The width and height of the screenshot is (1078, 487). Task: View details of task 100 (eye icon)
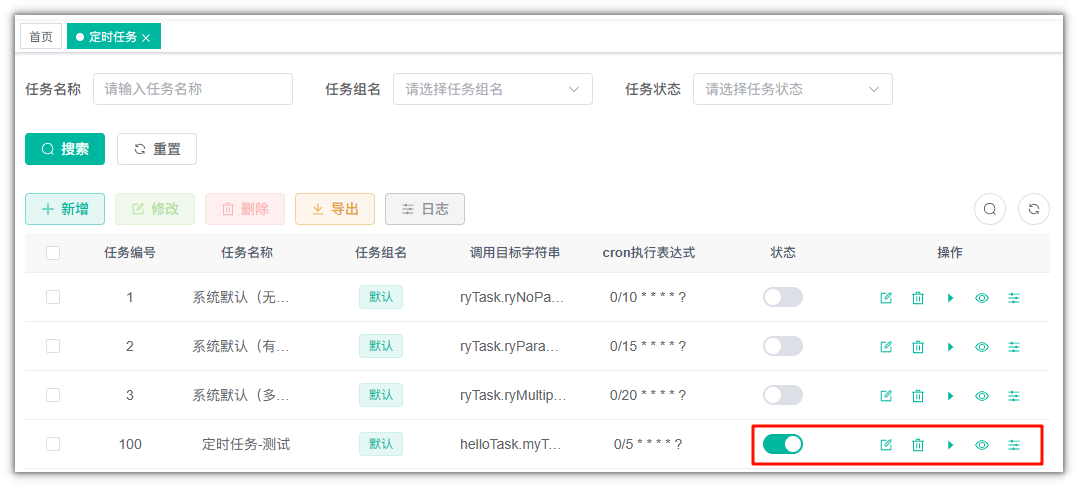click(x=982, y=445)
